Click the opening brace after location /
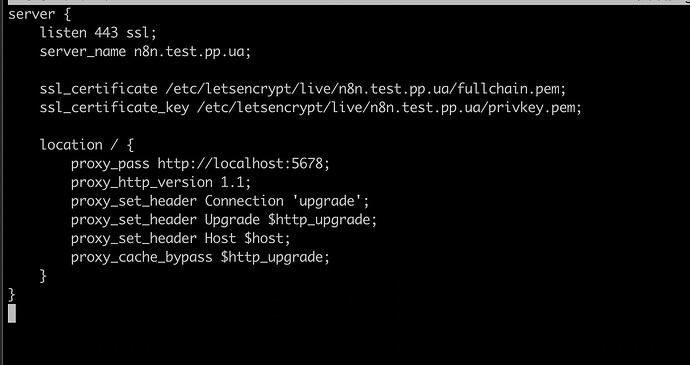This screenshot has width=690, height=365. pos(130,145)
